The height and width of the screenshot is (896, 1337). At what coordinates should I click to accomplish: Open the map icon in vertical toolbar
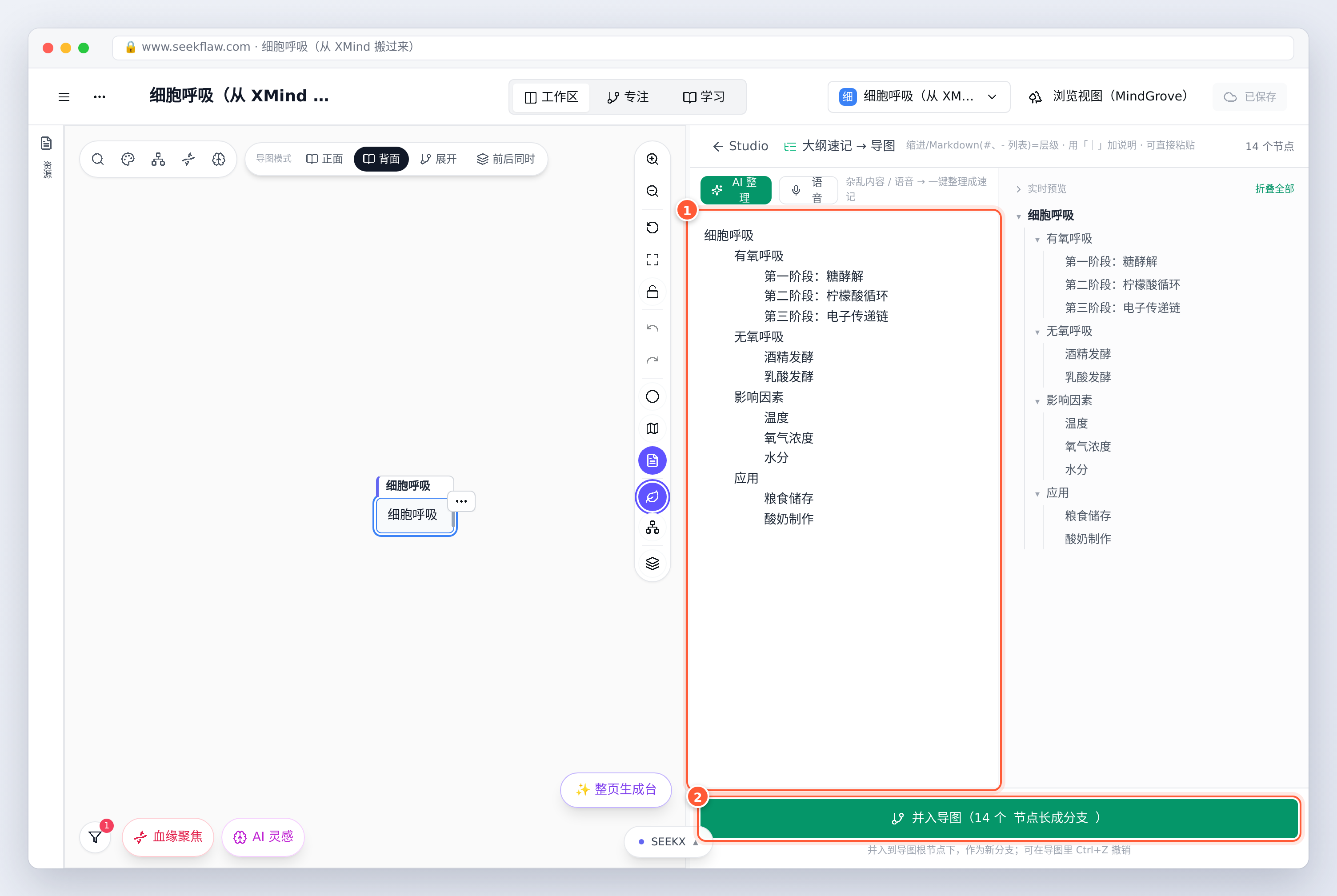pyautogui.click(x=652, y=428)
